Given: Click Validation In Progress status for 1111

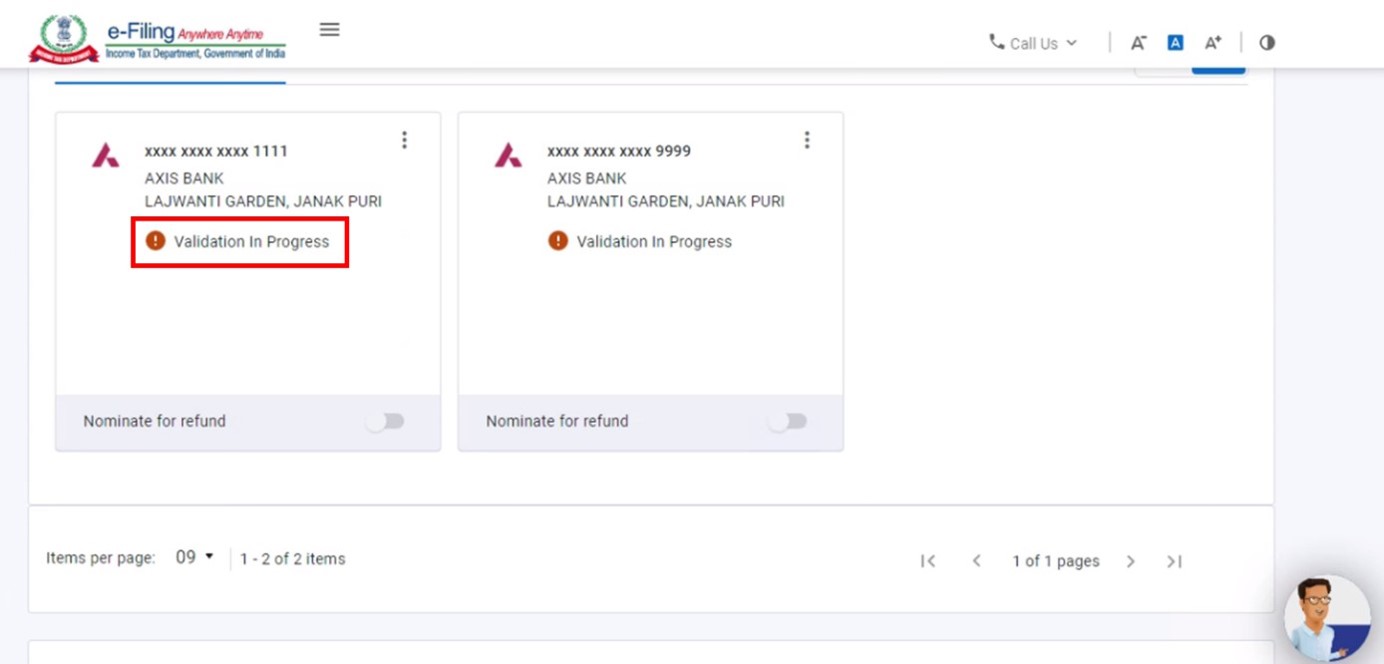Looking at the screenshot, I should [x=250, y=241].
